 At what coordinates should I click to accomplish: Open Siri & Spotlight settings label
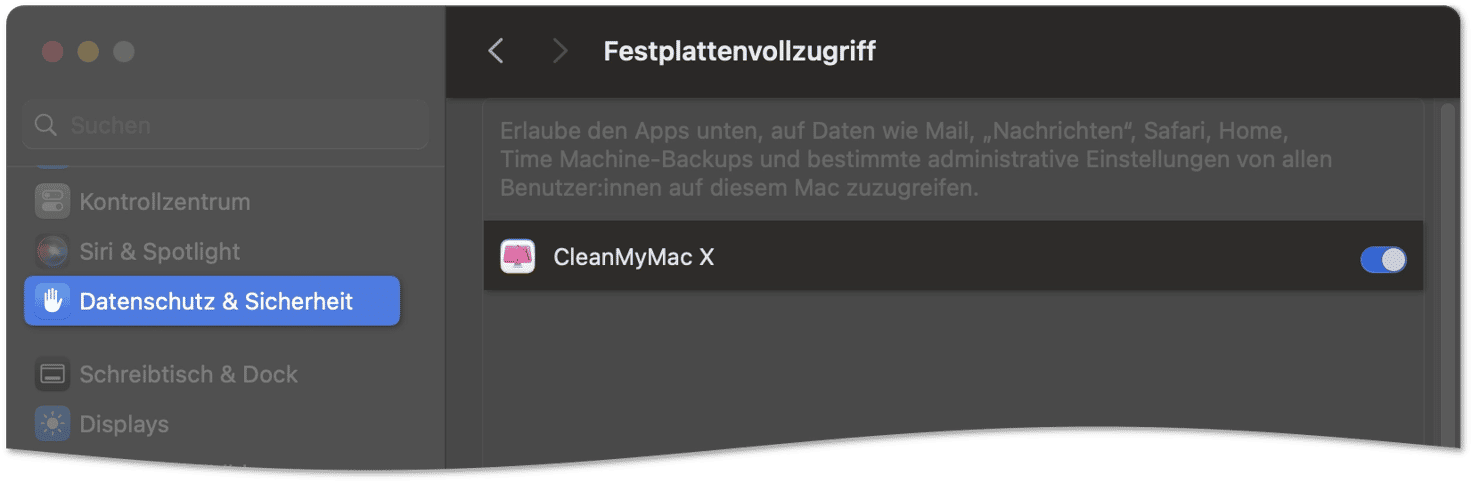[x=160, y=251]
